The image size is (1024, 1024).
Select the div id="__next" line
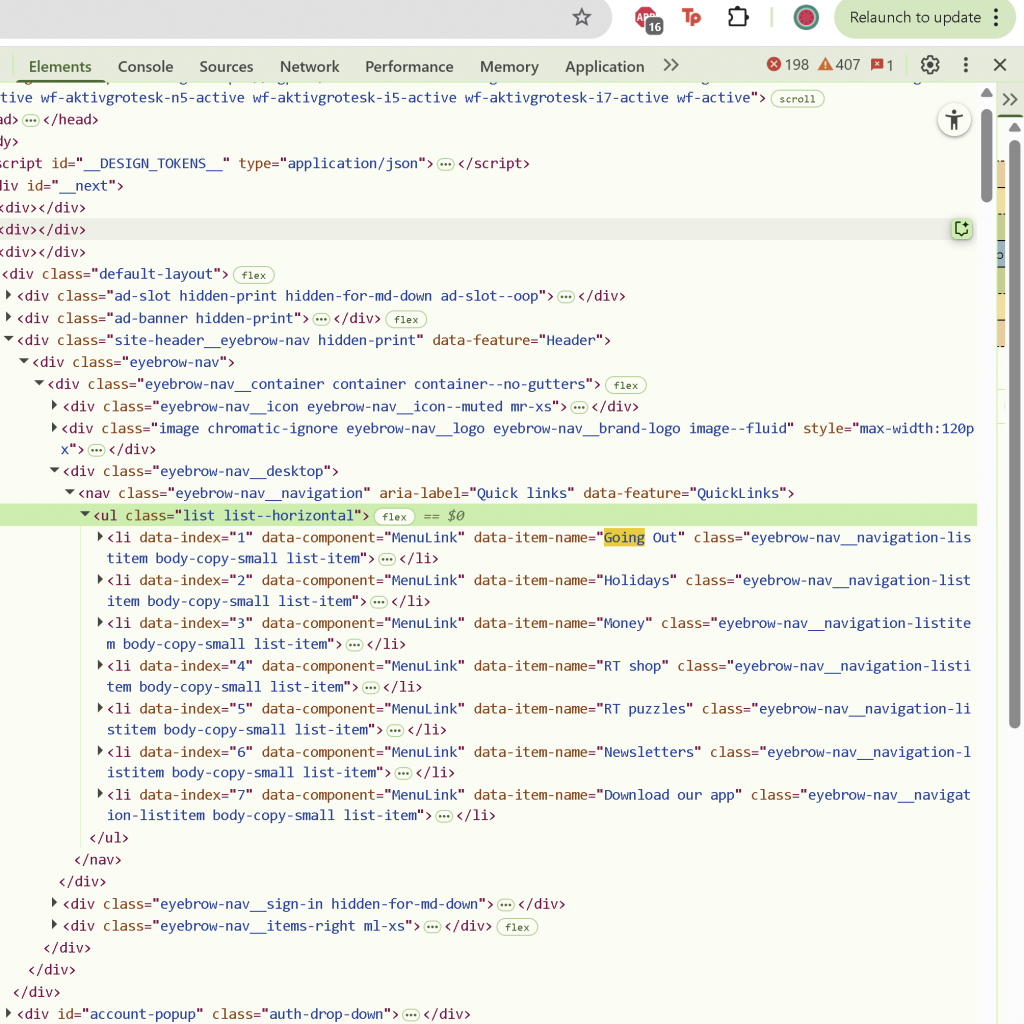(62, 186)
